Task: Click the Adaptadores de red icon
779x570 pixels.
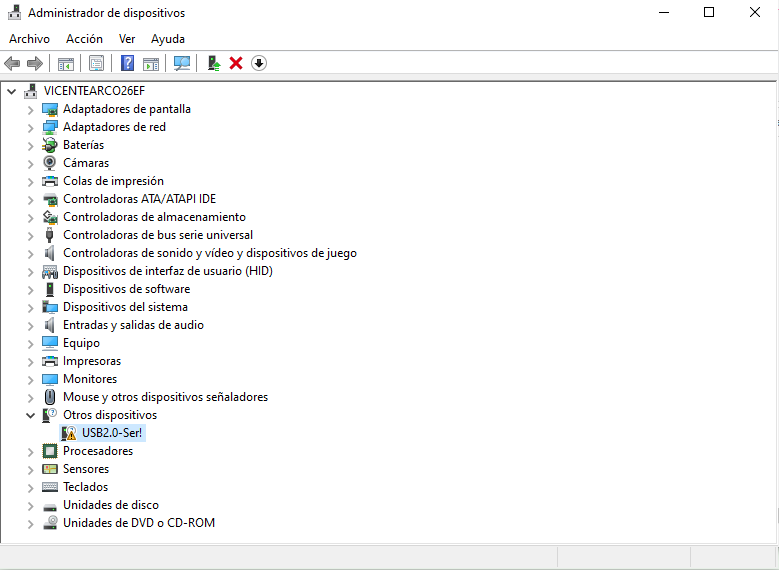Action: (x=50, y=127)
